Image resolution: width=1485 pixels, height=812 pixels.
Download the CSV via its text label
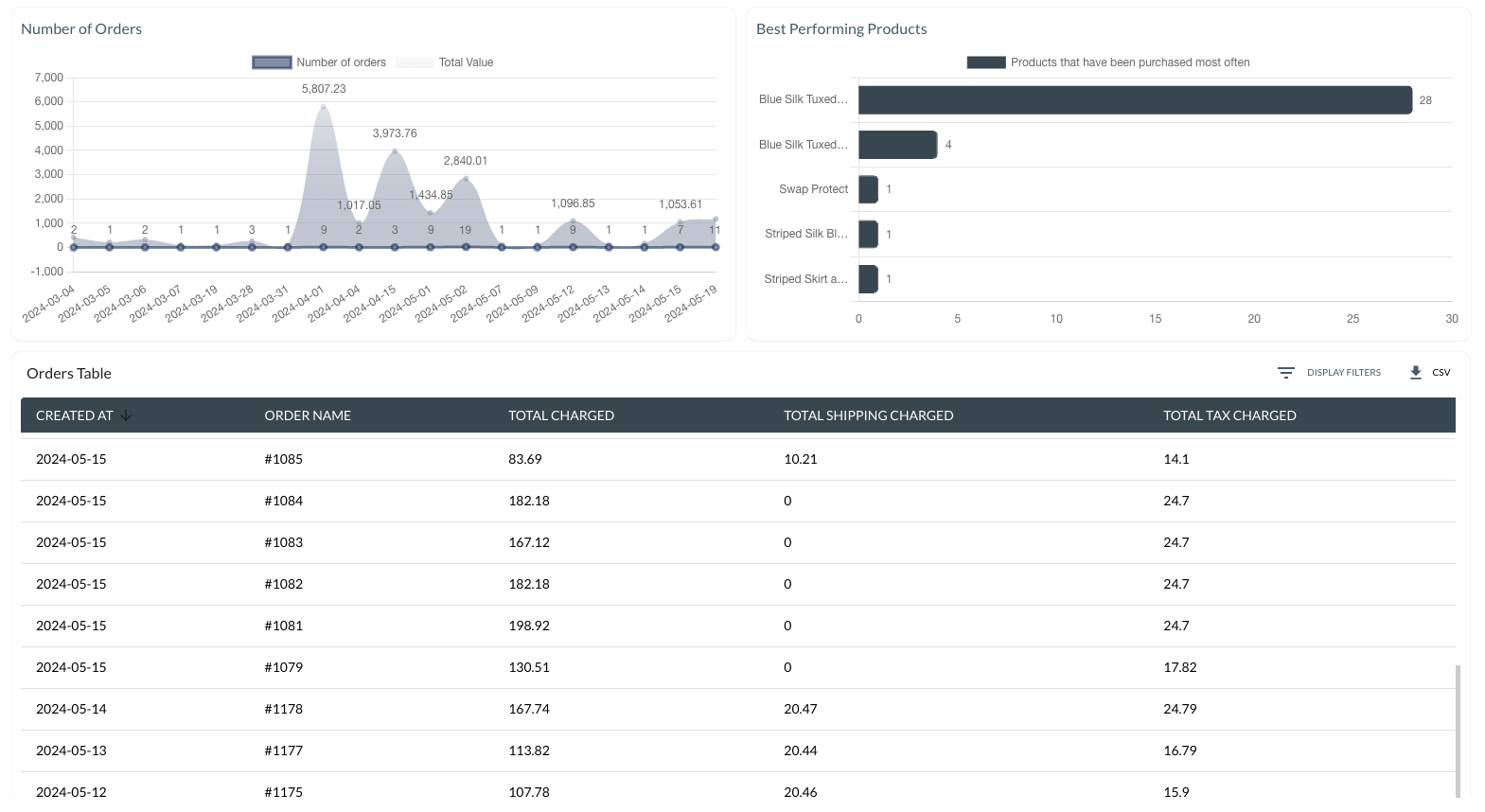(1441, 373)
